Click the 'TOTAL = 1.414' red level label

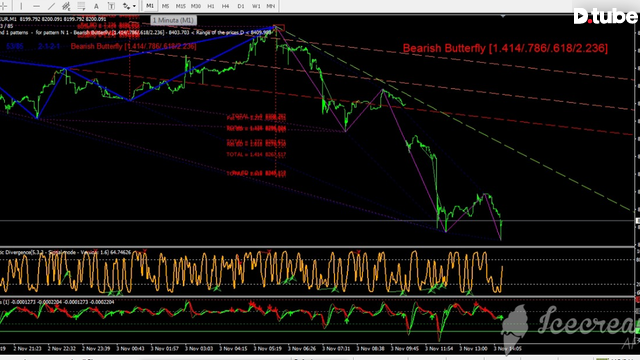256,155
